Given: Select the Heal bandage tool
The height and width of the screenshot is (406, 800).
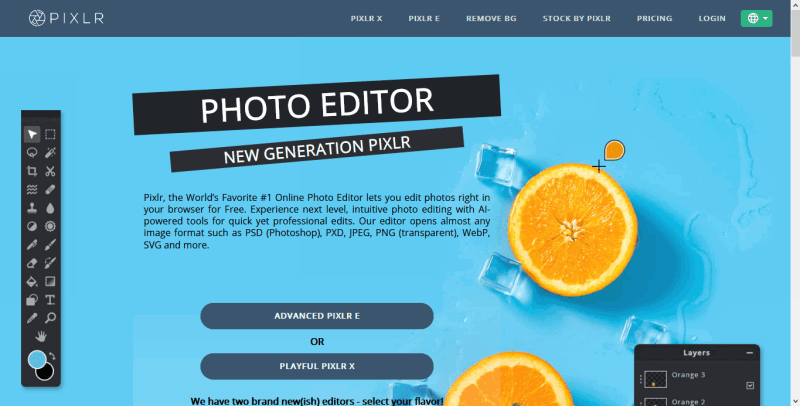Looking at the screenshot, I should point(50,189).
